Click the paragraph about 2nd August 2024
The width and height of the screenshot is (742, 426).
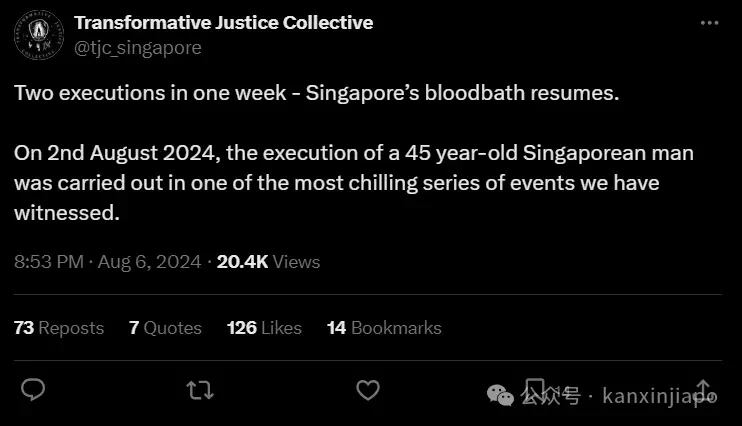click(x=354, y=183)
